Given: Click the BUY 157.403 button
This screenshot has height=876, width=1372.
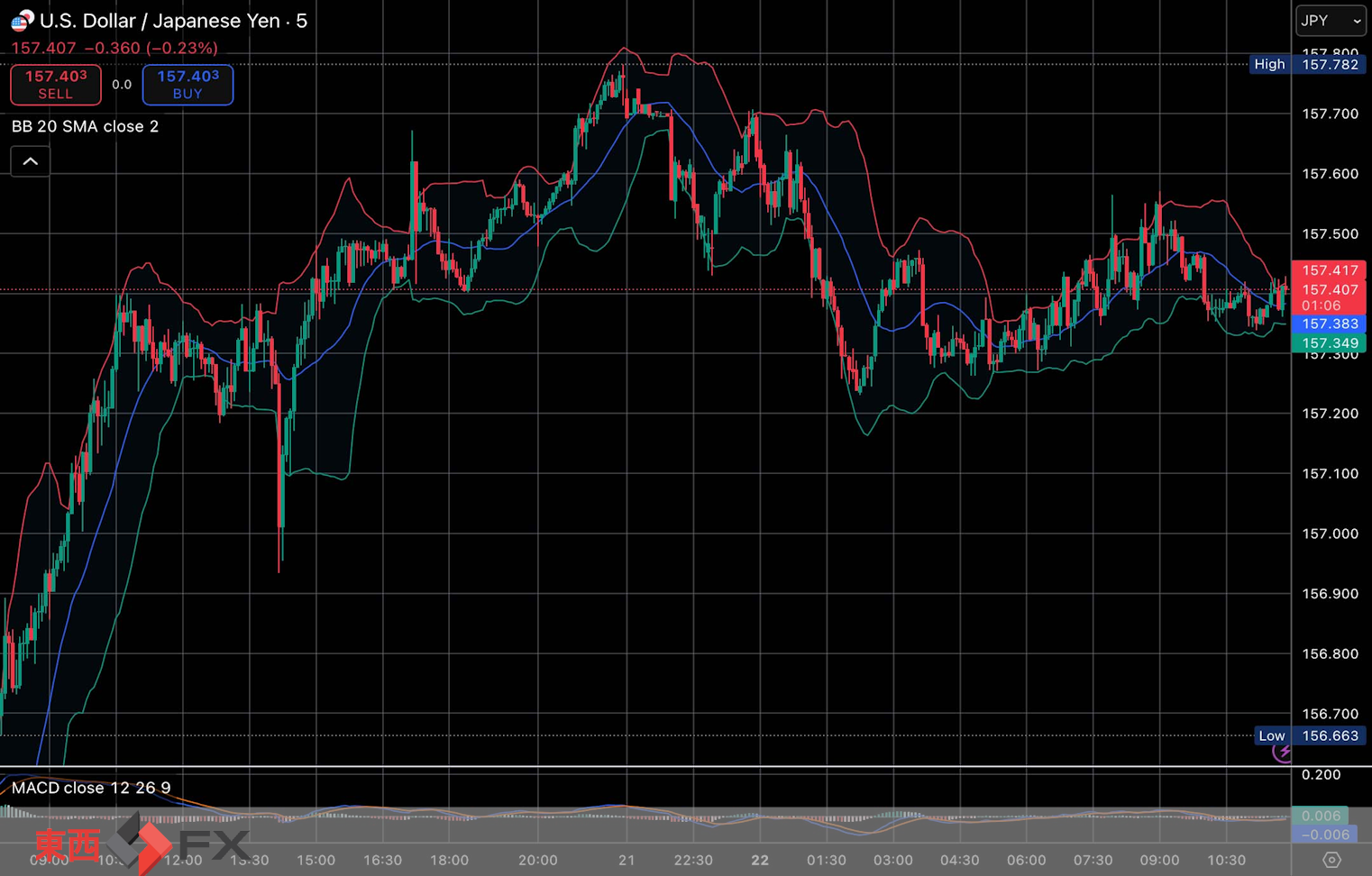Looking at the screenshot, I should 188,85.
